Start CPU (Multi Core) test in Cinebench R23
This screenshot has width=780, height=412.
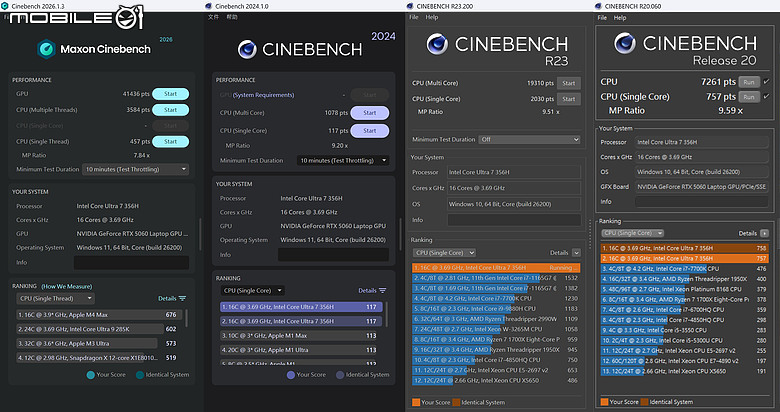(569, 83)
